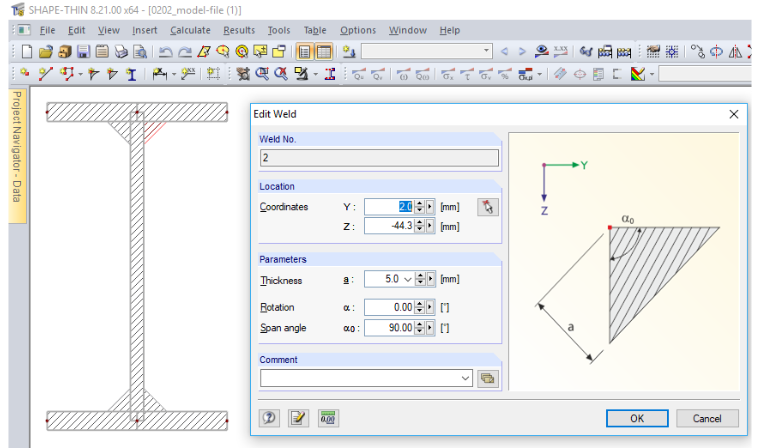The width and height of the screenshot is (760, 448).
Task: Open the color scale rainbow icon
Action: pyautogui.click(x=638, y=74)
